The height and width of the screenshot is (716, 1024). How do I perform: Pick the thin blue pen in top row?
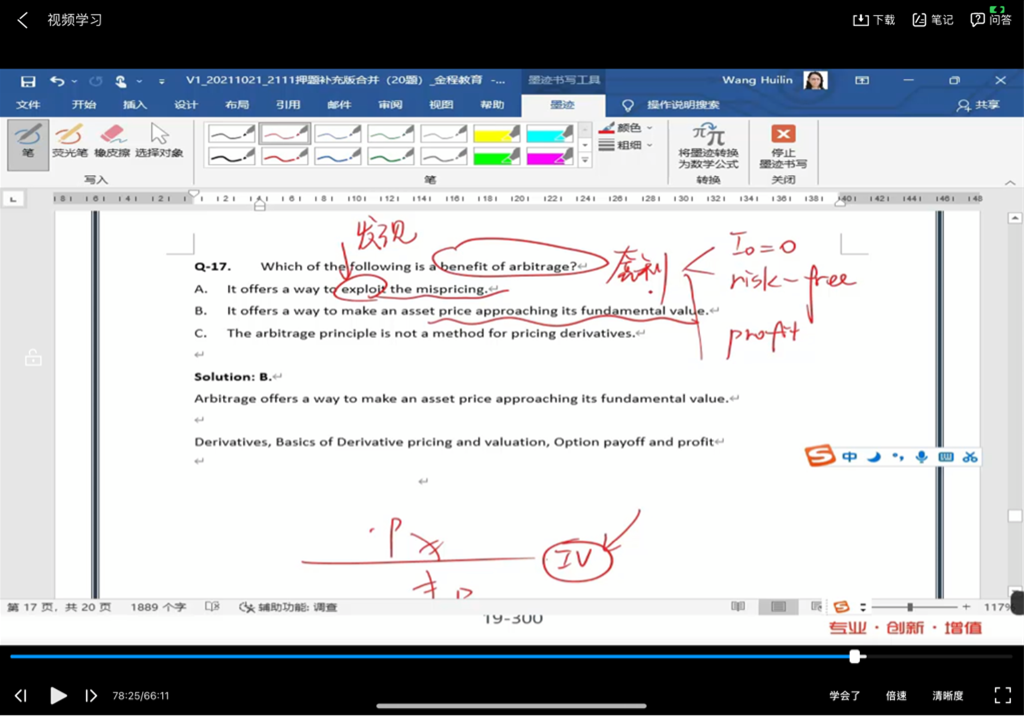click(338, 133)
